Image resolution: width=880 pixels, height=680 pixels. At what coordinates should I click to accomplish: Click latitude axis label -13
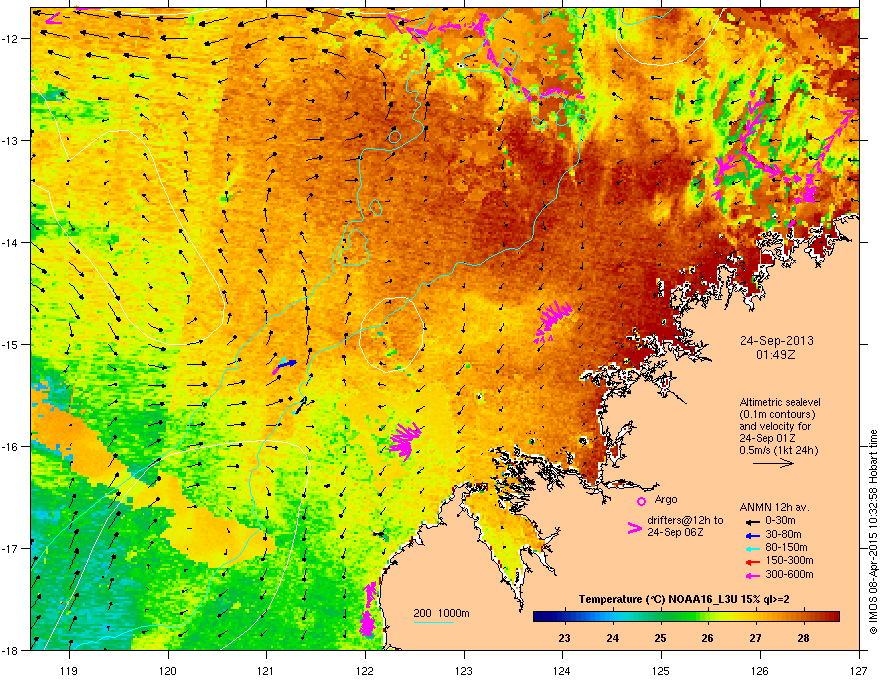click(x=11, y=140)
